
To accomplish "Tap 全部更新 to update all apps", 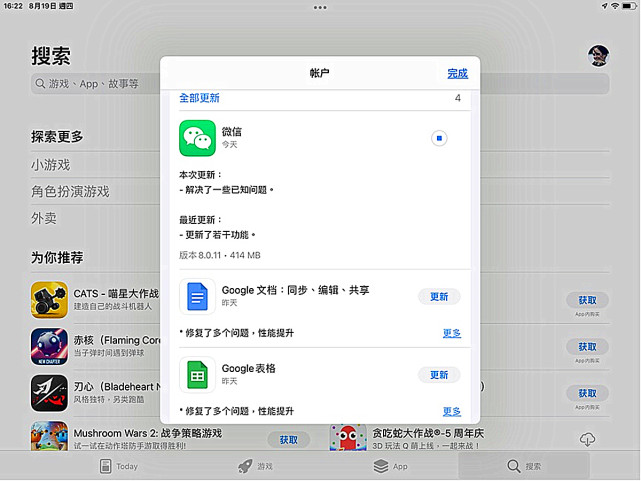I will [199, 98].
